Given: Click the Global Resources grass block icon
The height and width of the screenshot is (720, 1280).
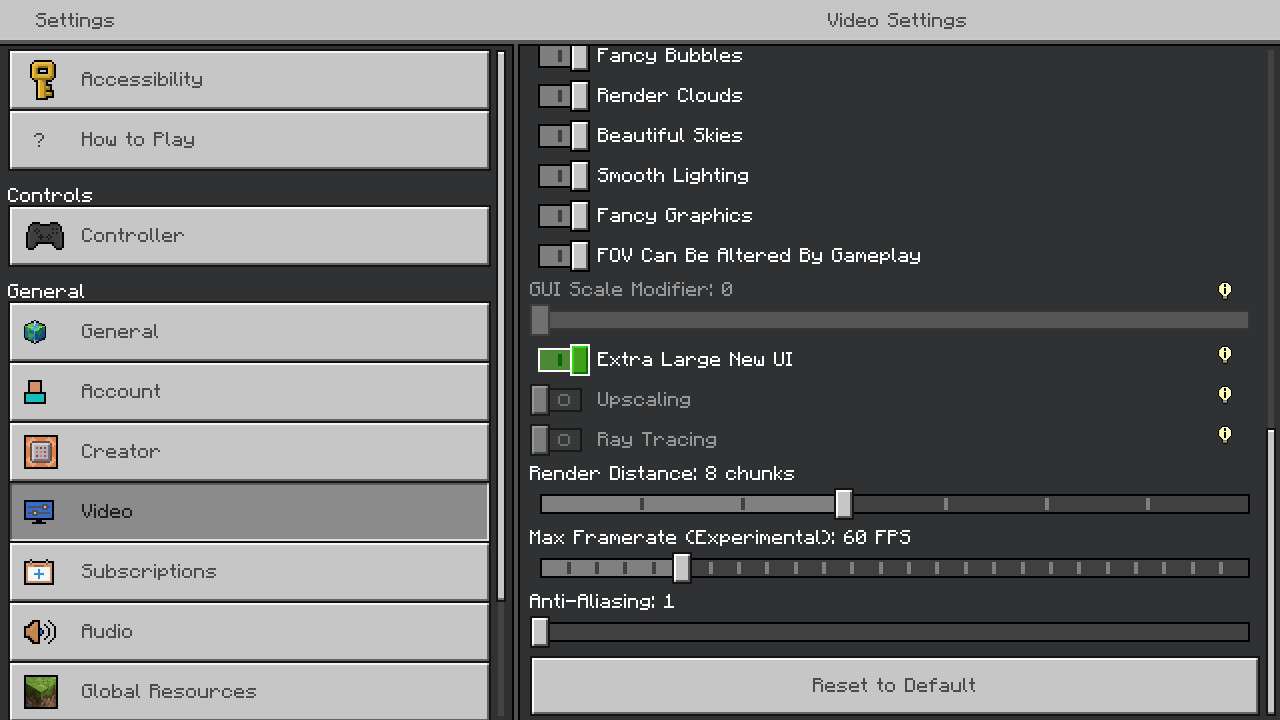Looking at the screenshot, I should coord(41,691).
